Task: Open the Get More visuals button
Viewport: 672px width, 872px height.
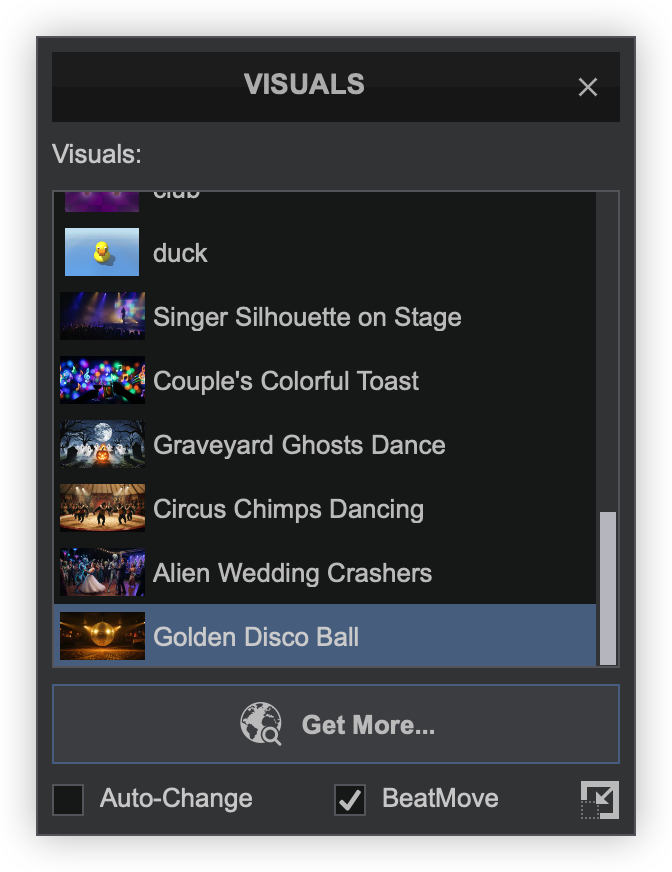Action: (336, 724)
